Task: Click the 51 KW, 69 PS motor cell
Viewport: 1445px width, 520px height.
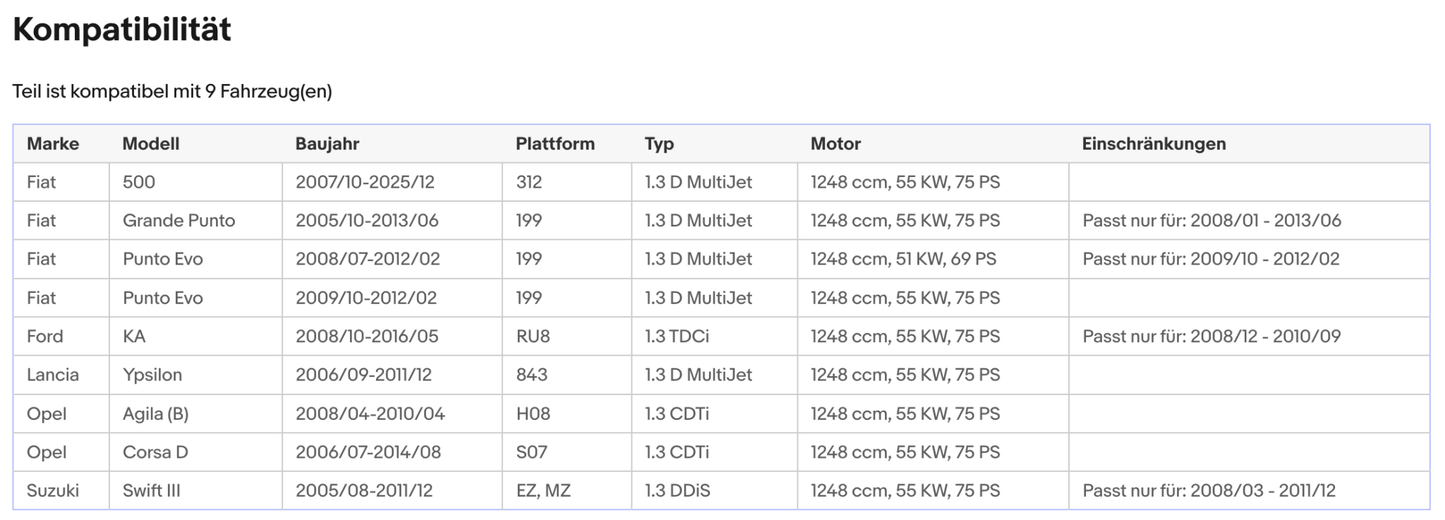Action: click(x=903, y=260)
